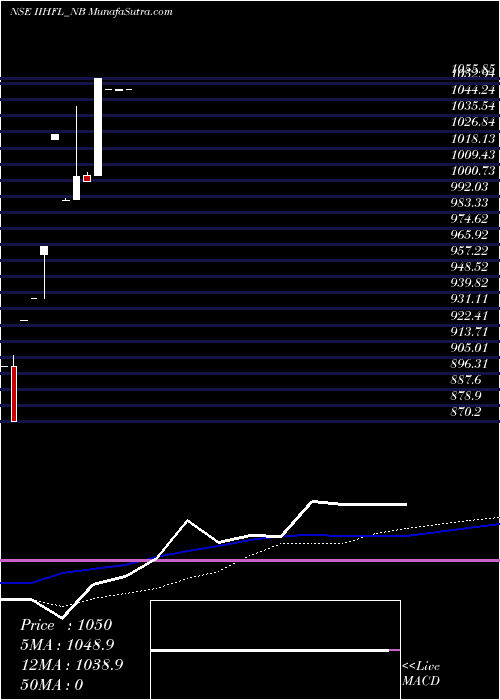Click the white candle with long upper wick
This screenshot has width=500, height=700.
coord(76,188)
